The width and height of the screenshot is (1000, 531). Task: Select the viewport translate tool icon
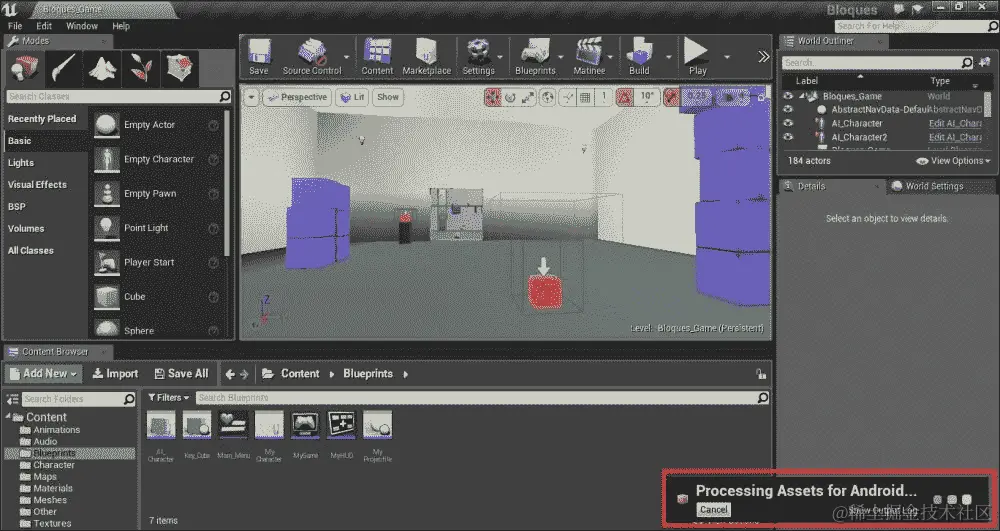point(492,98)
